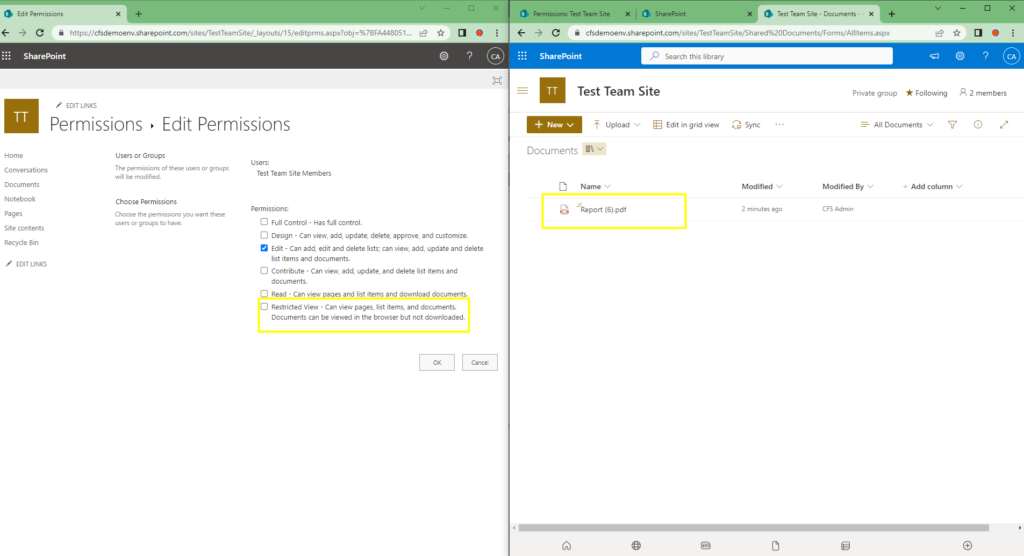This screenshot has height=556, width=1024.
Task: Open details pane info icon
Action: [x=978, y=125]
